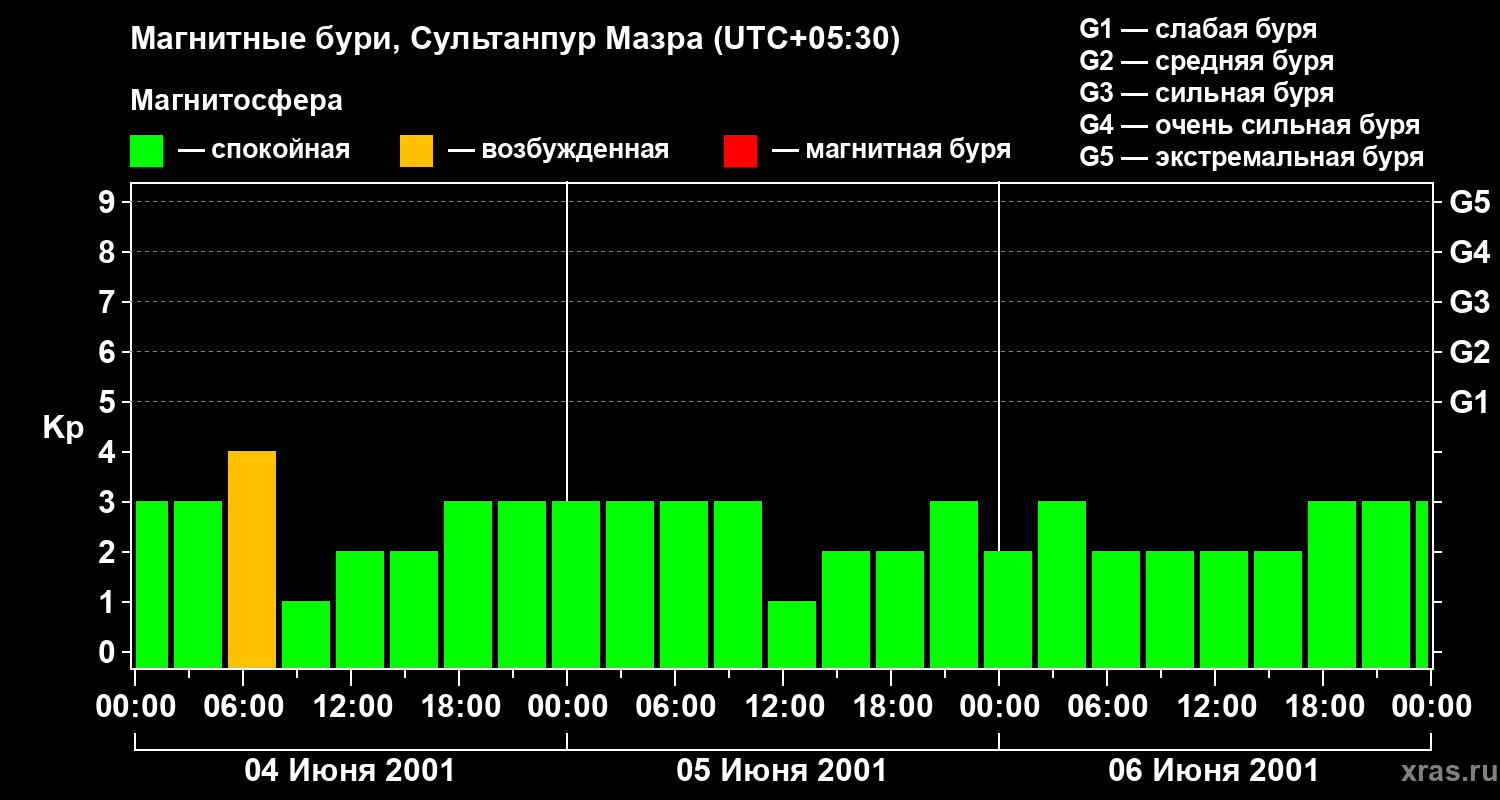Screen dimensions: 1500x800
Task: Click the 'G2 — средняя буря' legend line
Action: pos(1207,61)
